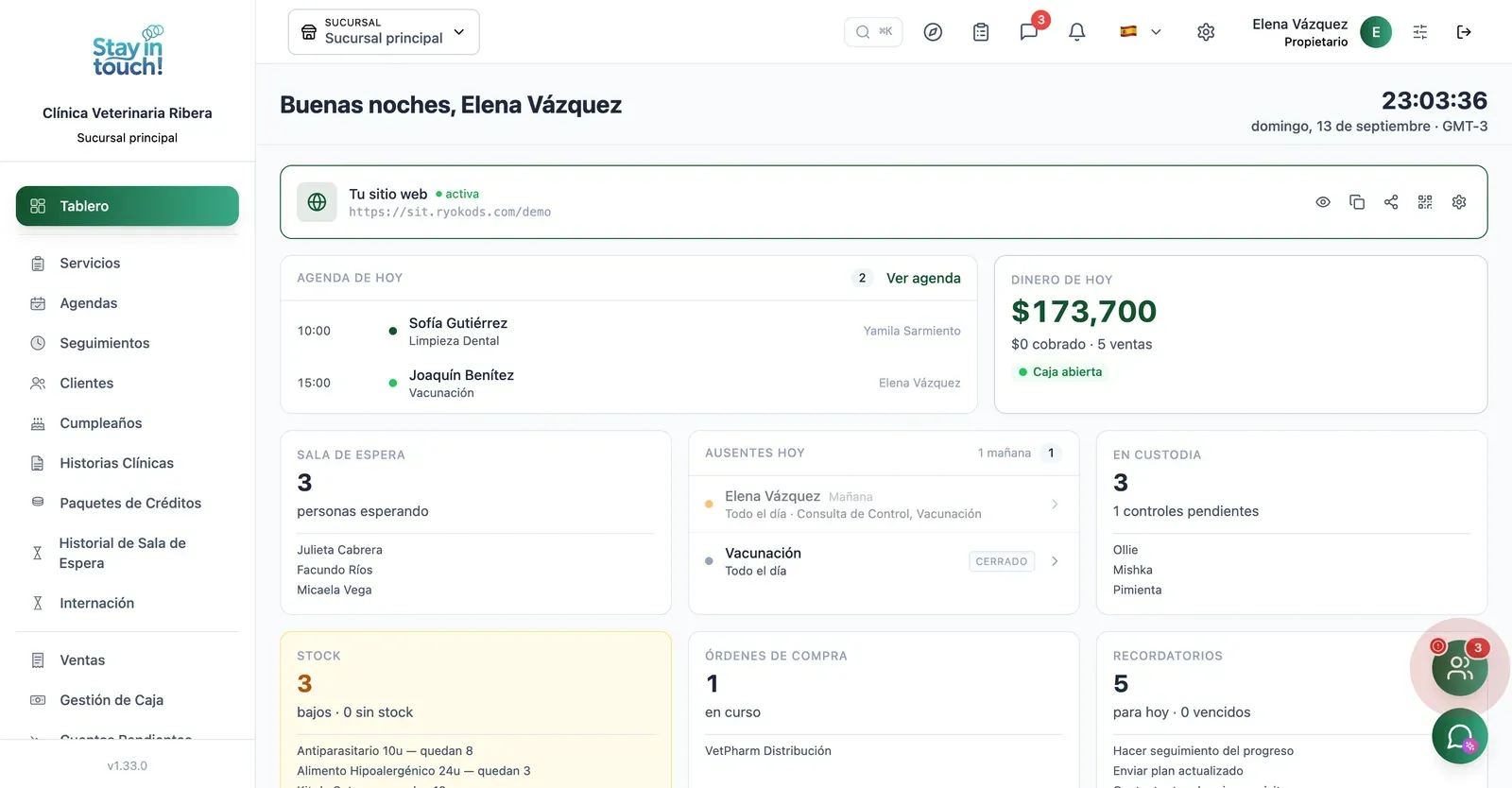1512x788 pixels.
Task: Share the website link icon
Action: (1391, 202)
